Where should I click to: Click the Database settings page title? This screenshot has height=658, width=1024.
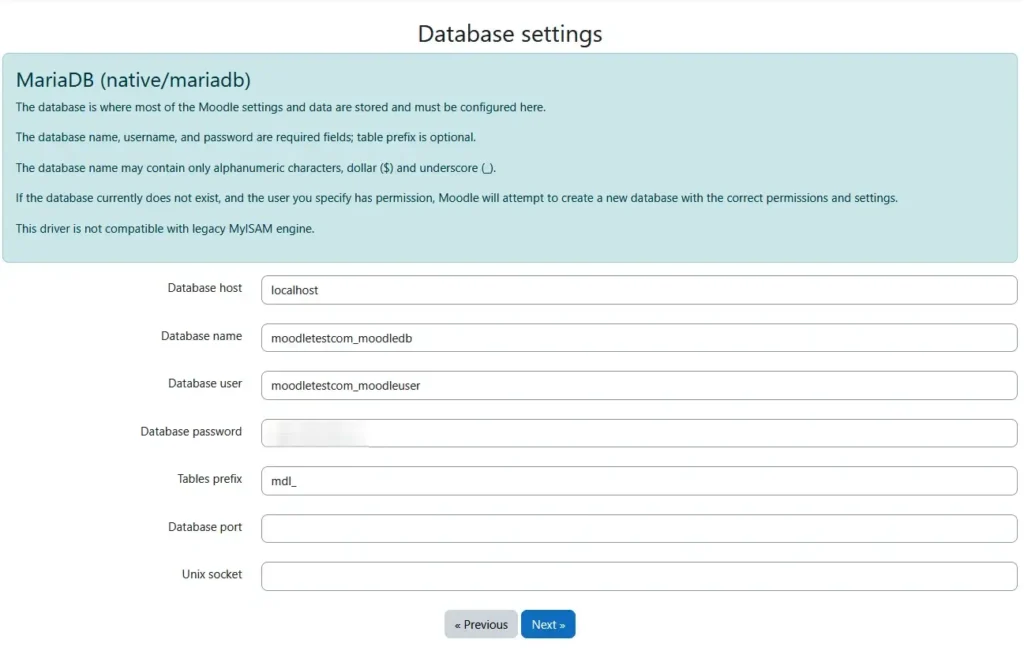pos(510,33)
